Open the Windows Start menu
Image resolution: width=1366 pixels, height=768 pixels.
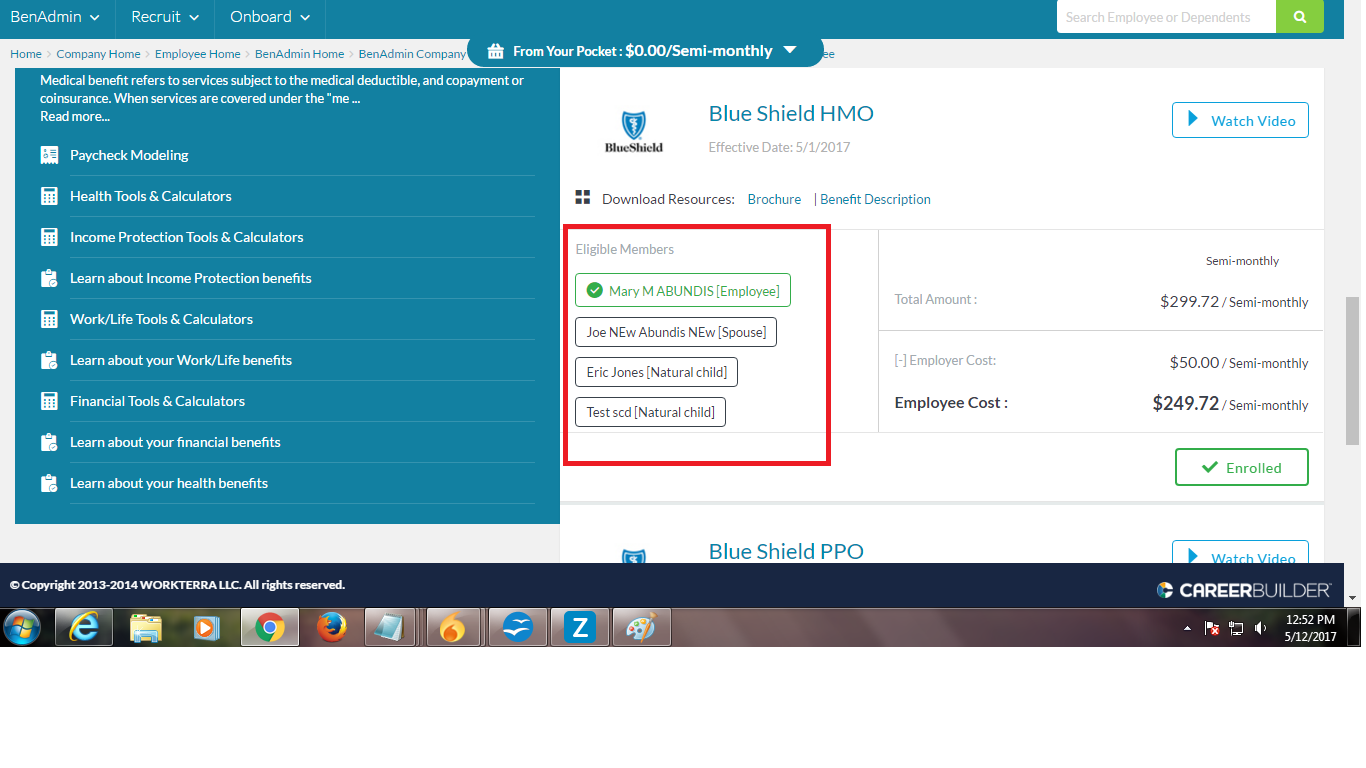tap(22, 628)
